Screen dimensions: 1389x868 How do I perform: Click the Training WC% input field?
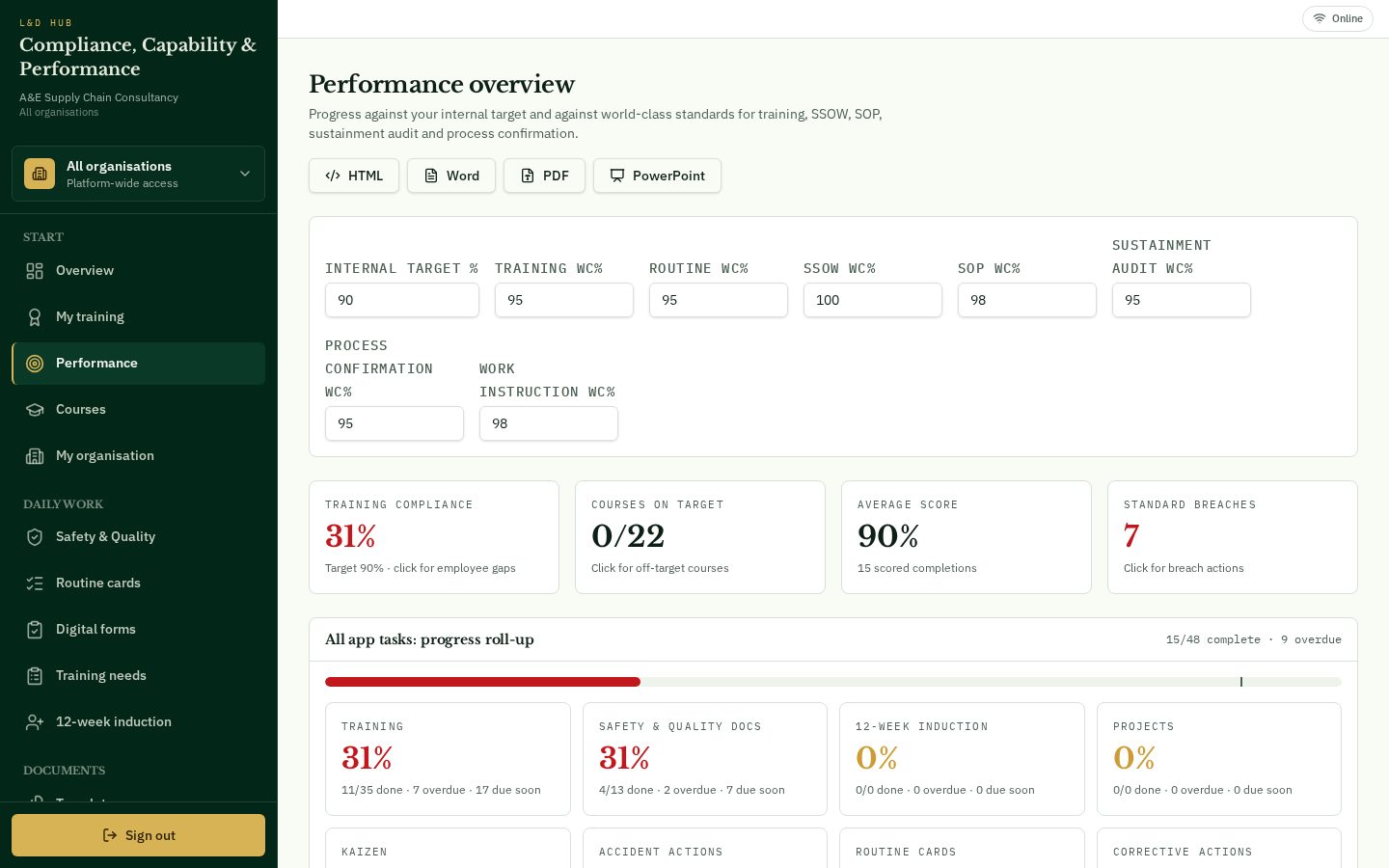pos(564,300)
